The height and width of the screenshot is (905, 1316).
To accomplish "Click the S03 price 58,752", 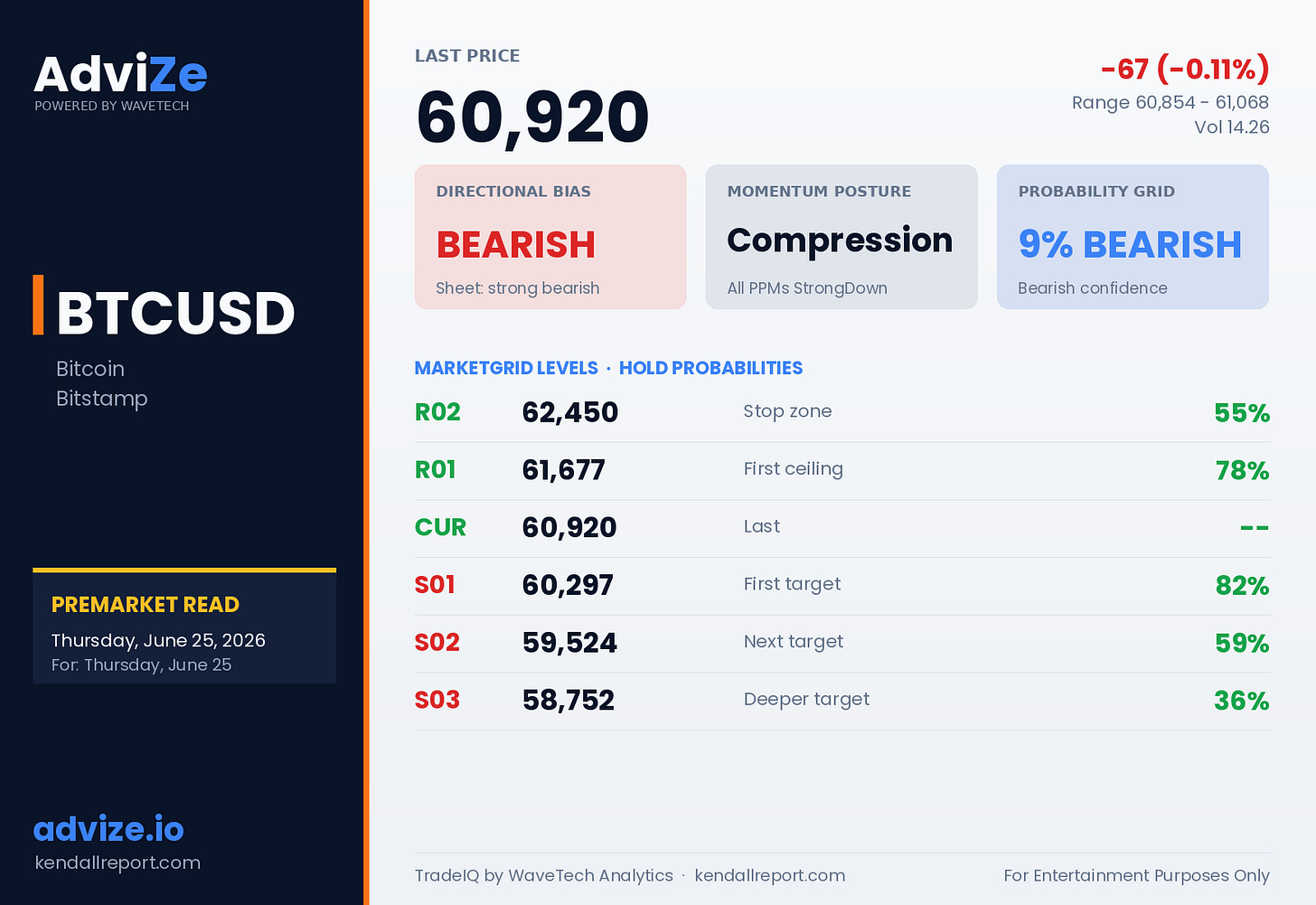I will [x=569, y=701].
